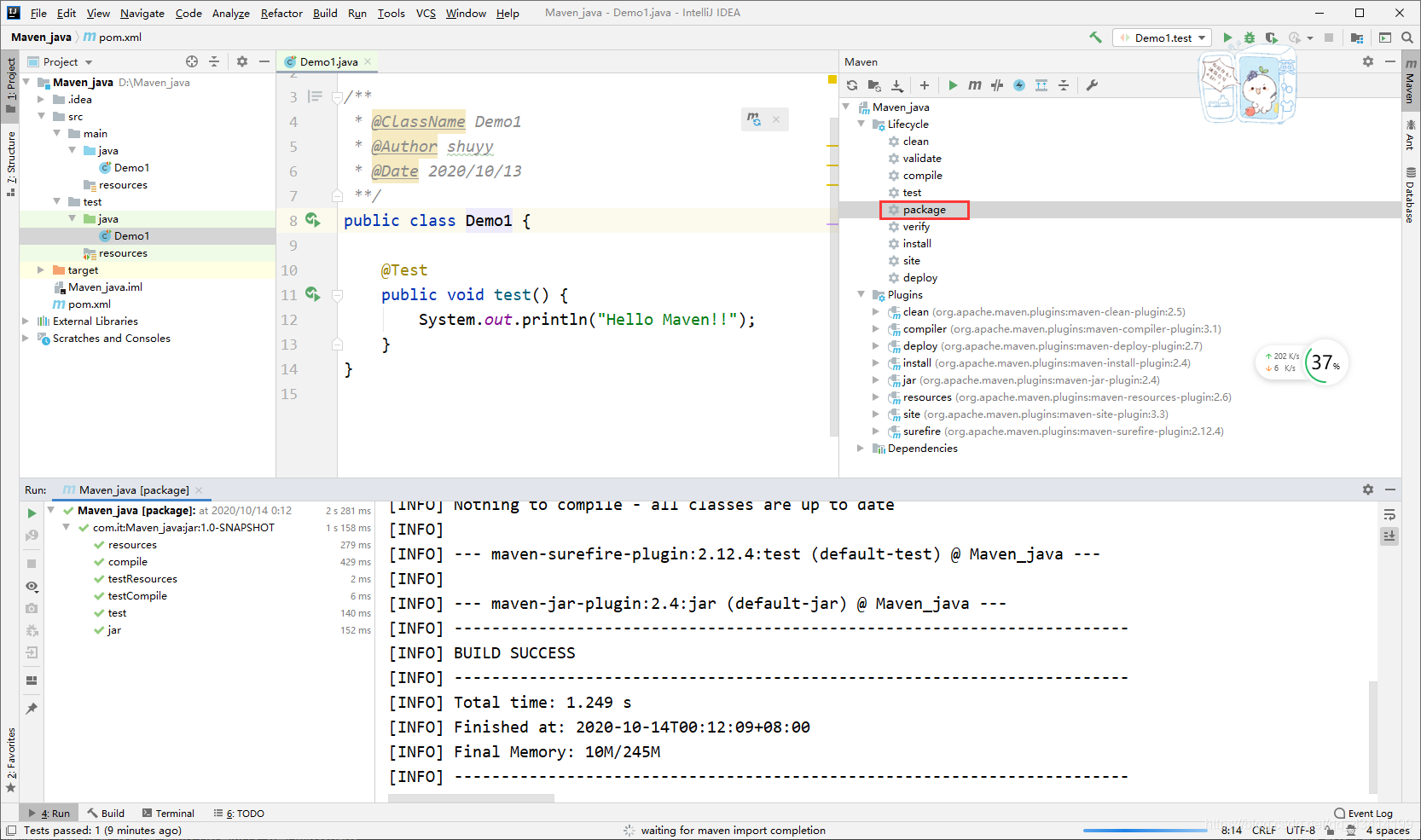Expand the target folder in Project tree
Image resolution: width=1421 pixels, height=840 pixels.
point(40,269)
